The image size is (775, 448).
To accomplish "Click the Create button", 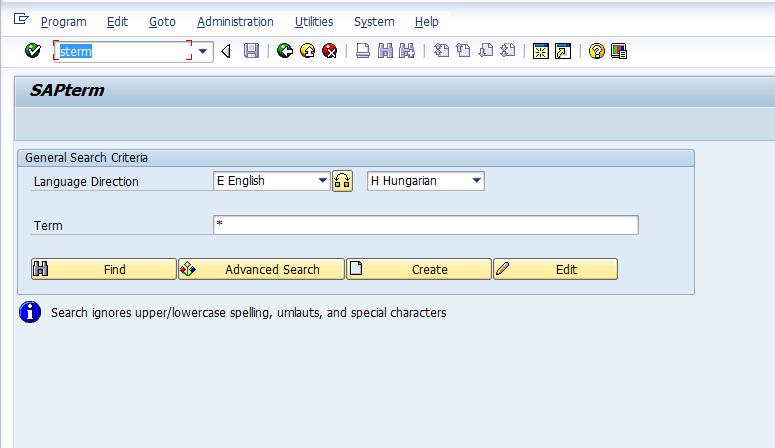I will coord(419,269).
